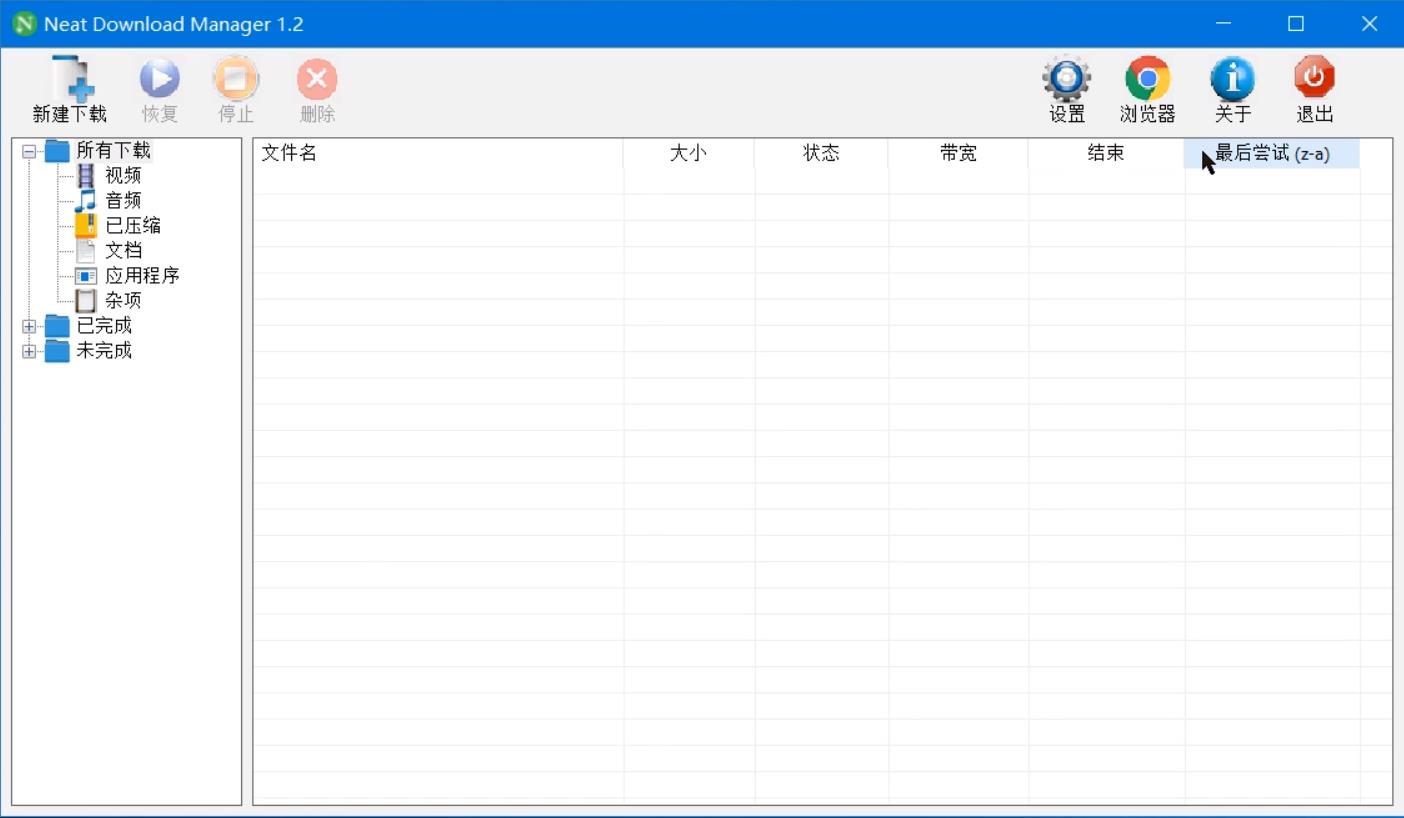The width and height of the screenshot is (1404, 818).
Task: Click the 删除 delete button
Action: [x=317, y=90]
